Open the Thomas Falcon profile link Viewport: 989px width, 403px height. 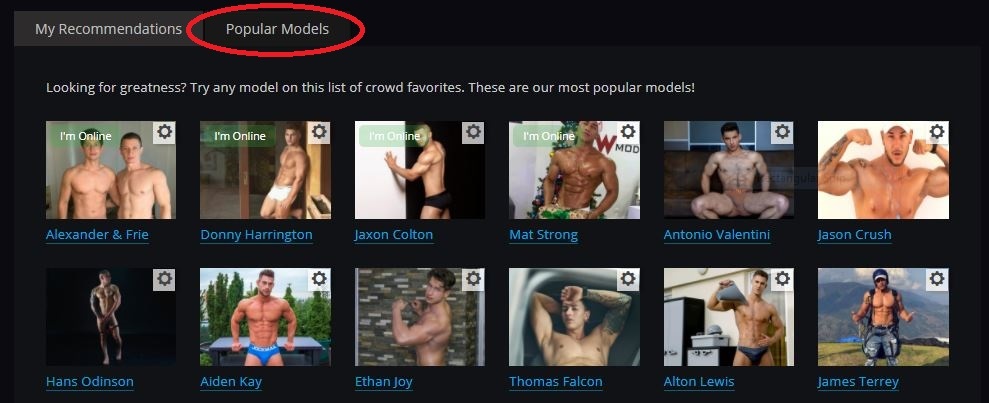click(556, 382)
